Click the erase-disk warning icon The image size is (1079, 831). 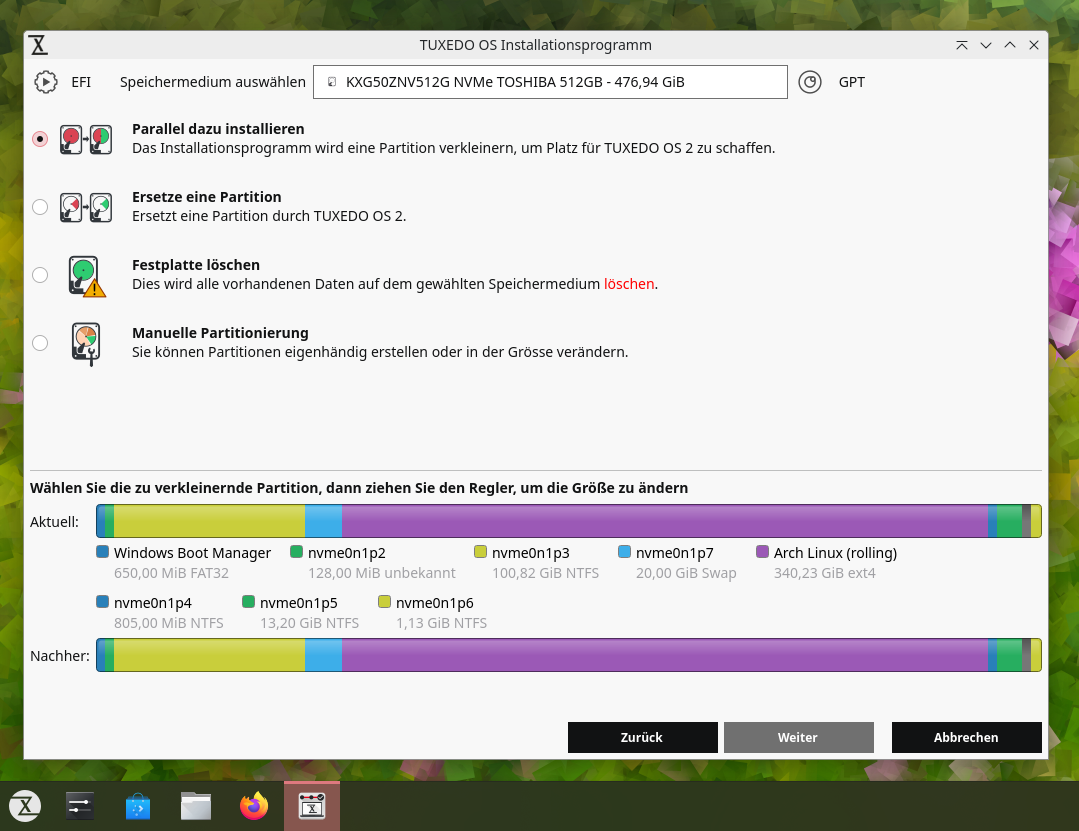pyautogui.click(x=87, y=277)
